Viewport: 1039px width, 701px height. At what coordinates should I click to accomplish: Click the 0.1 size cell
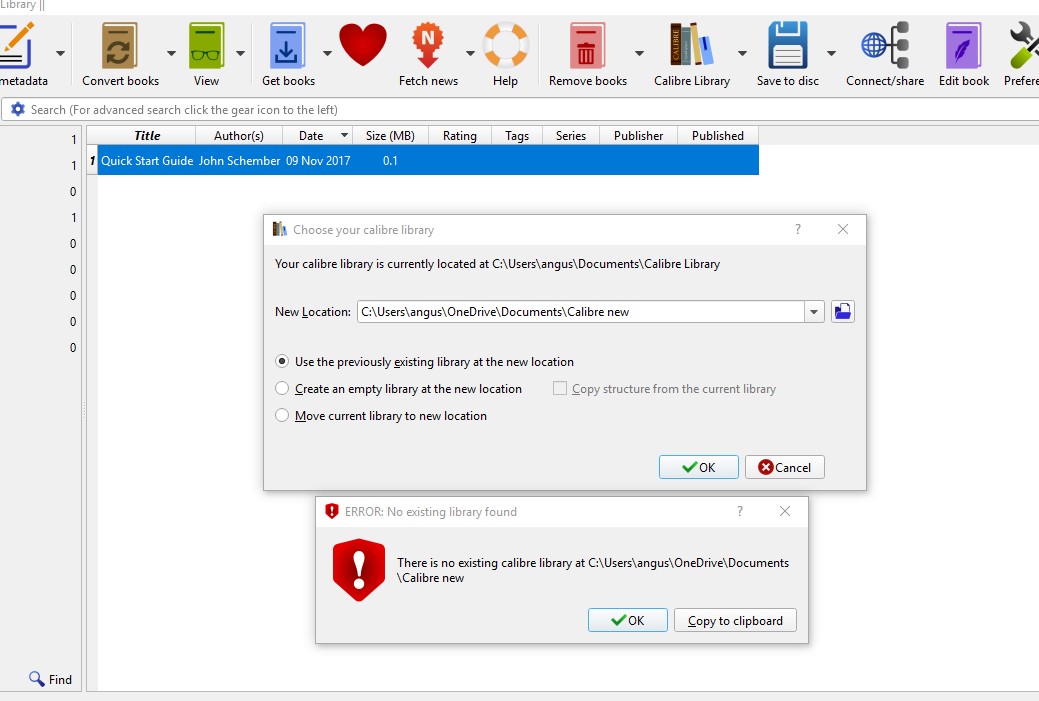pyautogui.click(x=390, y=160)
